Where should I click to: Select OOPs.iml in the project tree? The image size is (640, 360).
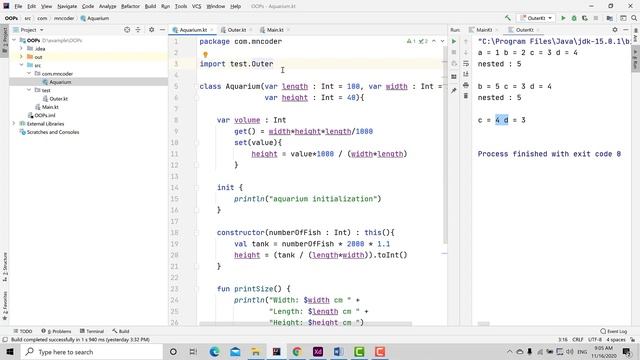(44, 115)
